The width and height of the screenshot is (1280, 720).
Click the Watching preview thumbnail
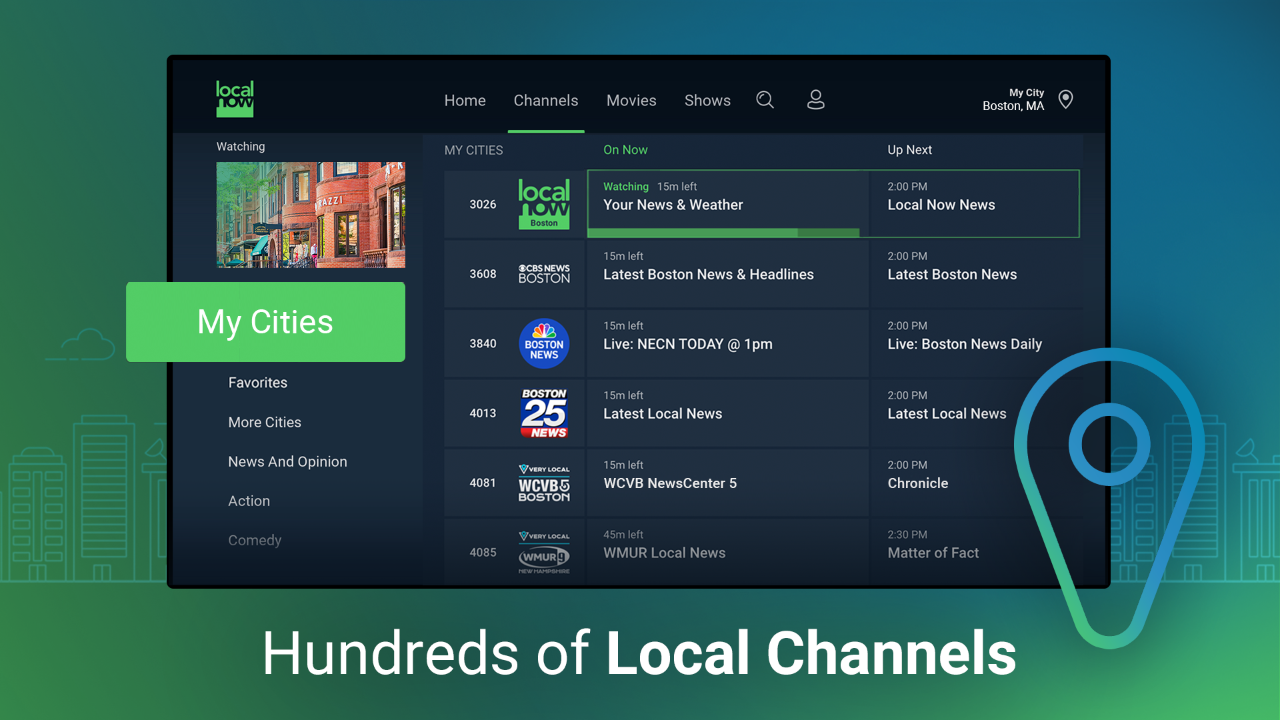click(x=311, y=215)
